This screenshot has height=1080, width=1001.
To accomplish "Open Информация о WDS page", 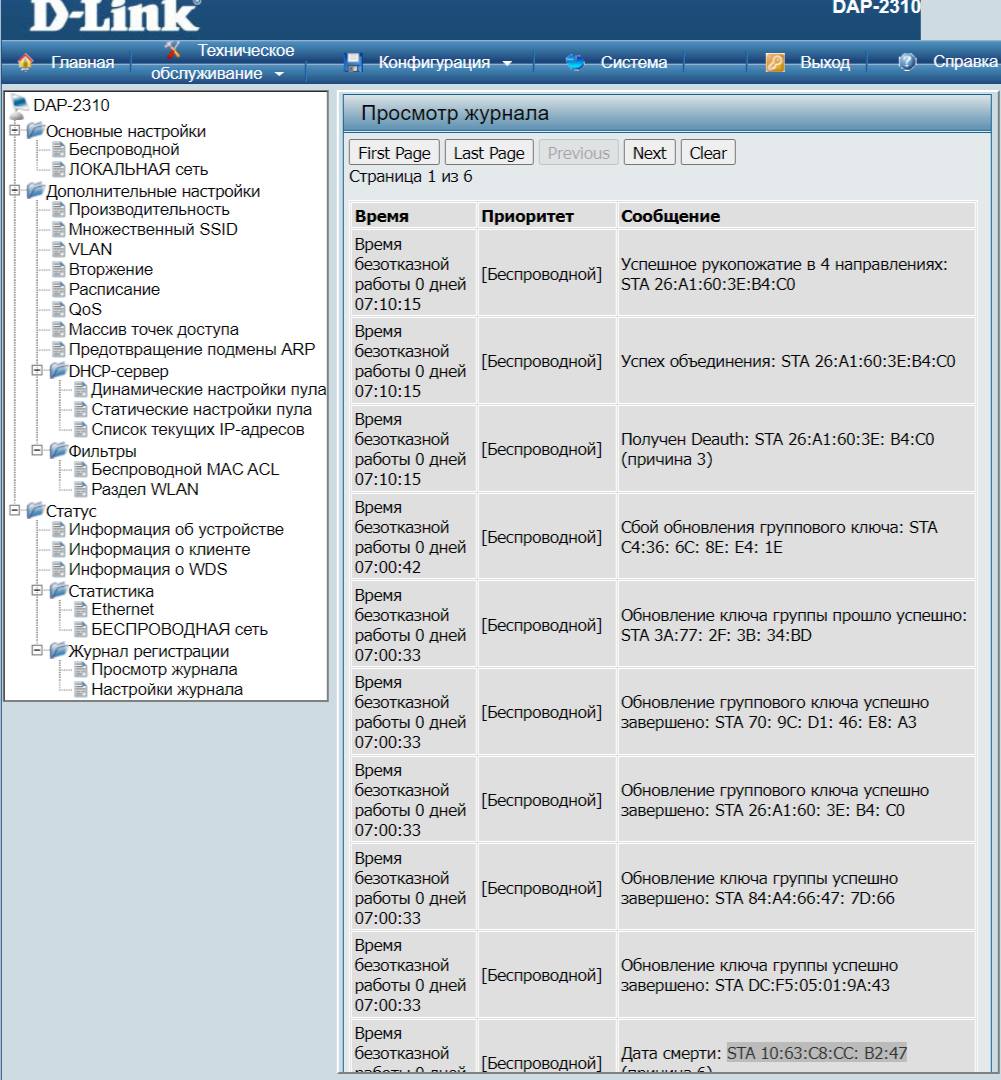I will (147, 569).
